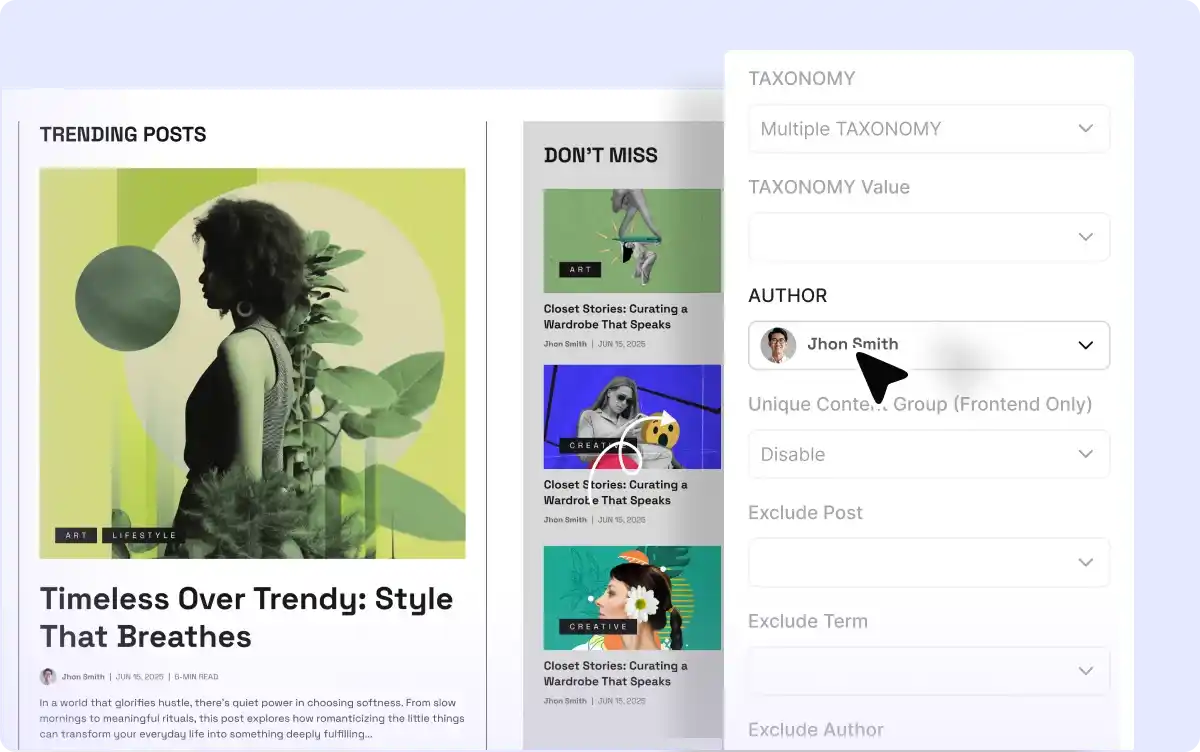This screenshot has height=752, width=1200.
Task: Expand the Exclude Post dropdown
Action: point(928,562)
